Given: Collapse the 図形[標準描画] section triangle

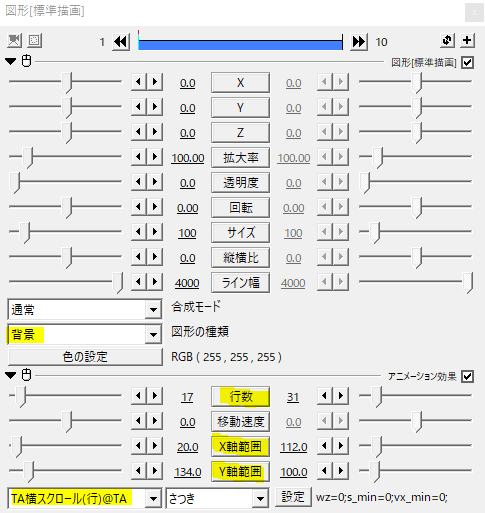Looking at the screenshot, I should pyautogui.click(x=10, y=61).
